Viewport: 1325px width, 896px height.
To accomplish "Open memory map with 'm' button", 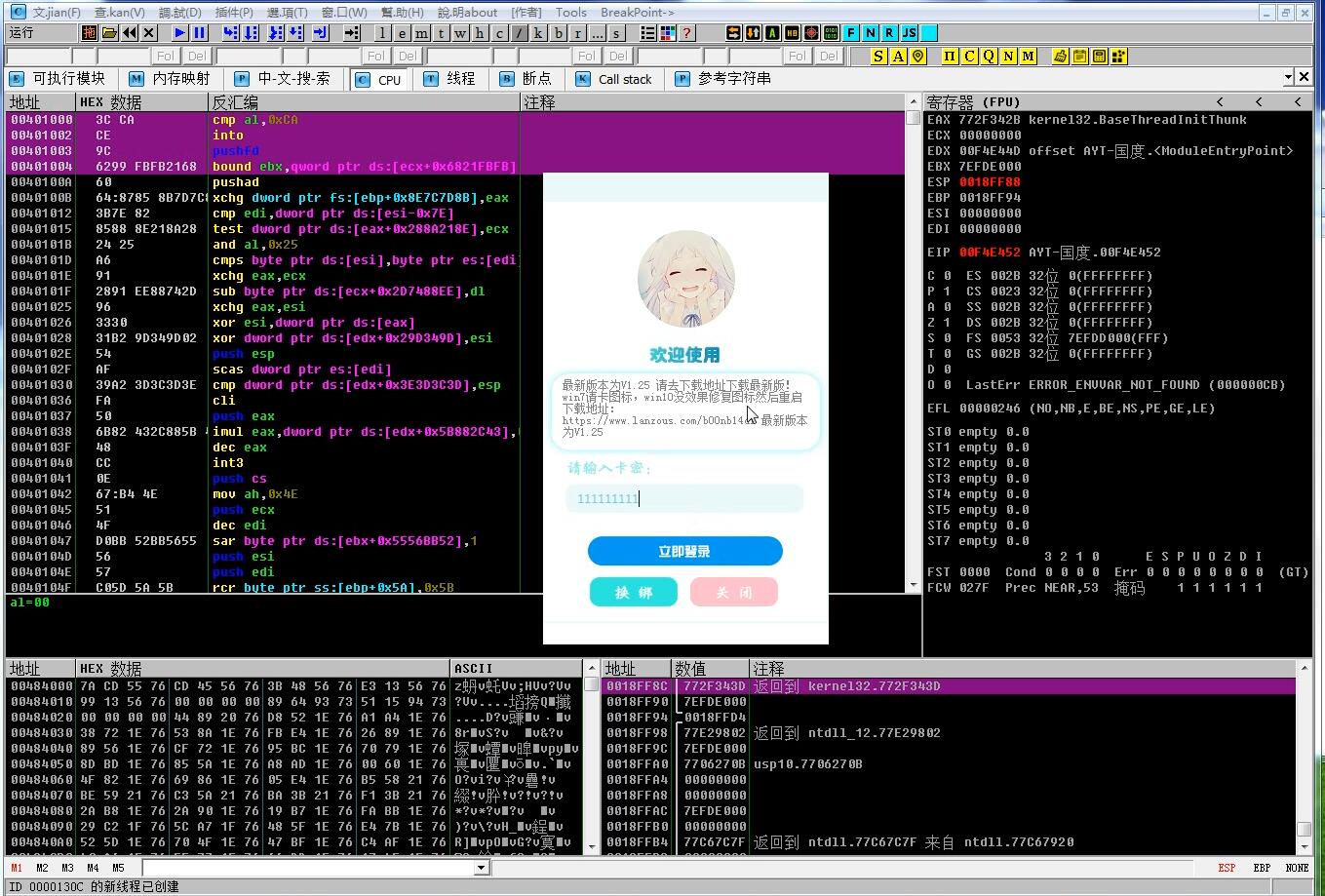I will pos(421,32).
